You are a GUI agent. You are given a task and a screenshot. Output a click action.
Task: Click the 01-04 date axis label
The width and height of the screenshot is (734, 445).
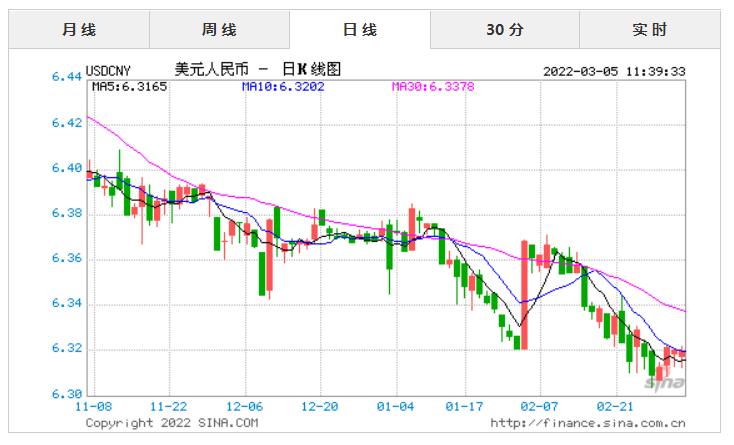[395, 408]
